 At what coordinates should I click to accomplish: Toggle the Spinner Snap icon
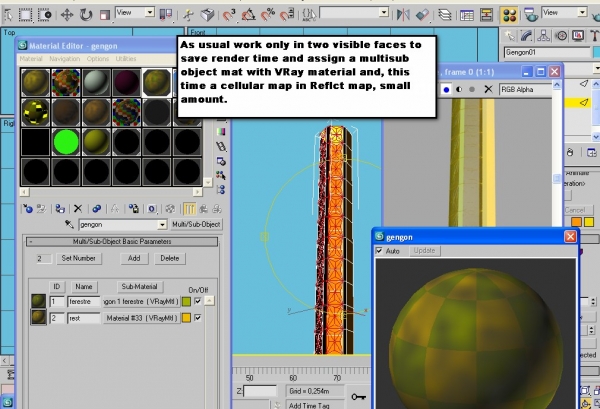pos(287,15)
